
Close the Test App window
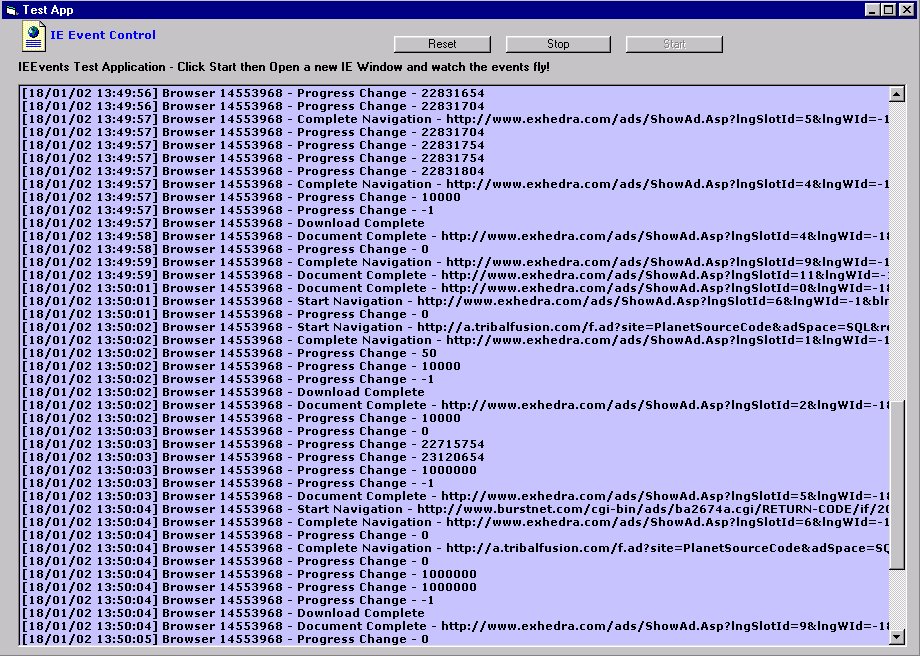(906, 10)
